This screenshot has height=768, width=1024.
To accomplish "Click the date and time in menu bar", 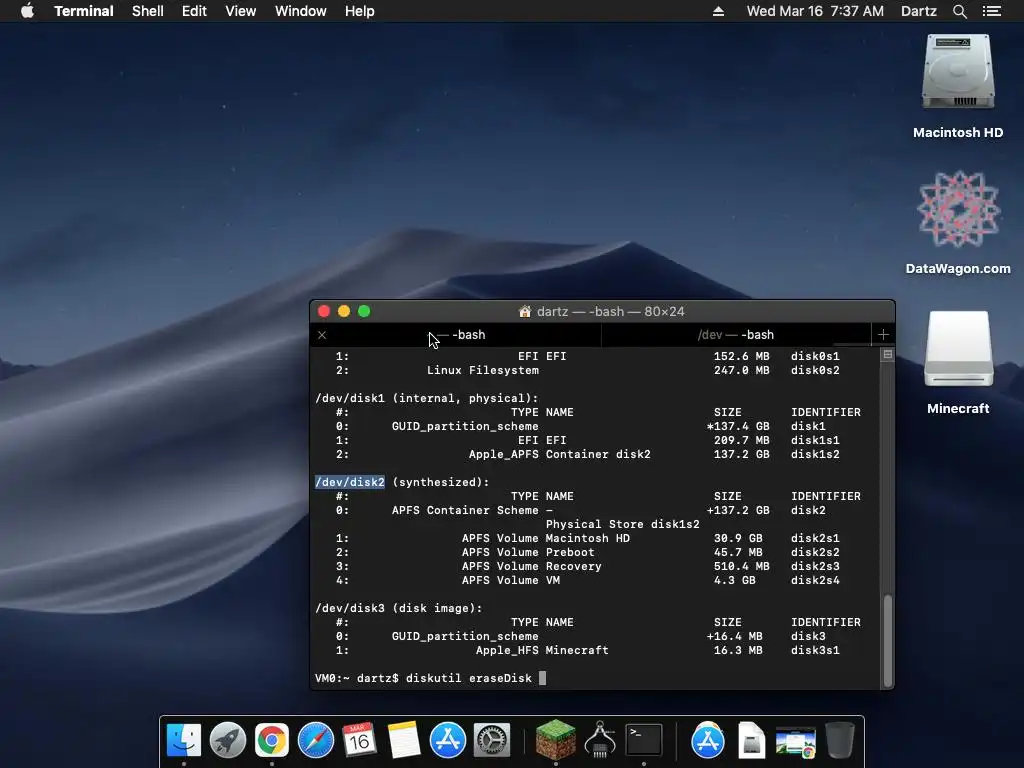I will 815,11.
